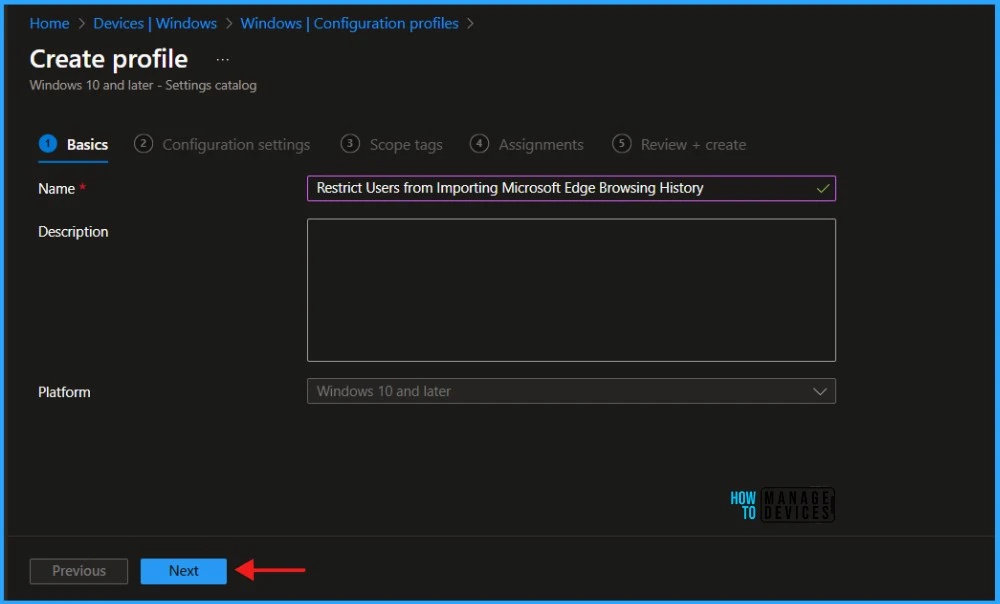Click the Create profile heading
1000x604 pixels.
[x=108, y=59]
